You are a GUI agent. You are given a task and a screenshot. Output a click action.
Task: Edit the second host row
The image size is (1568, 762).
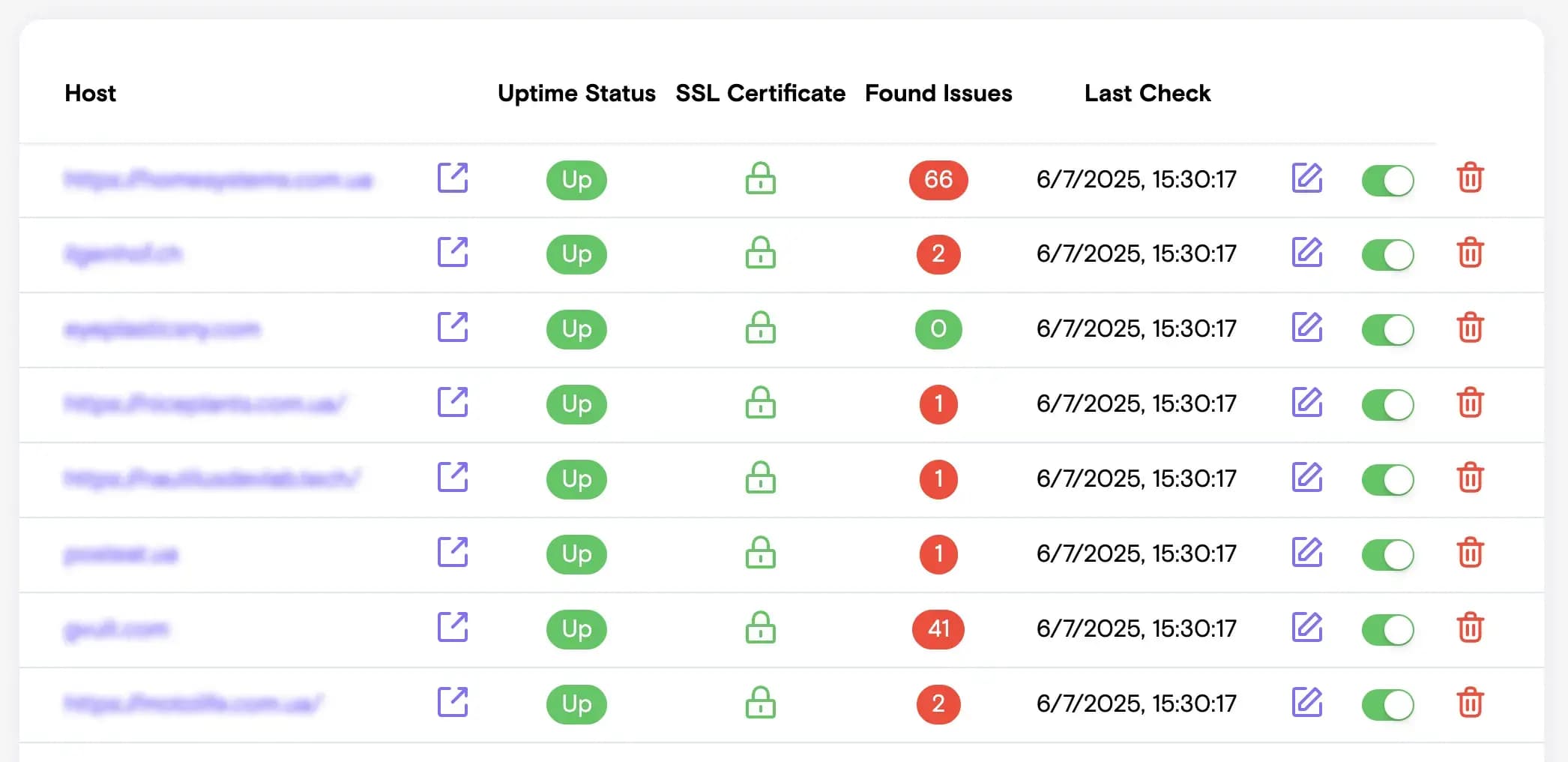coord(1307,253)
